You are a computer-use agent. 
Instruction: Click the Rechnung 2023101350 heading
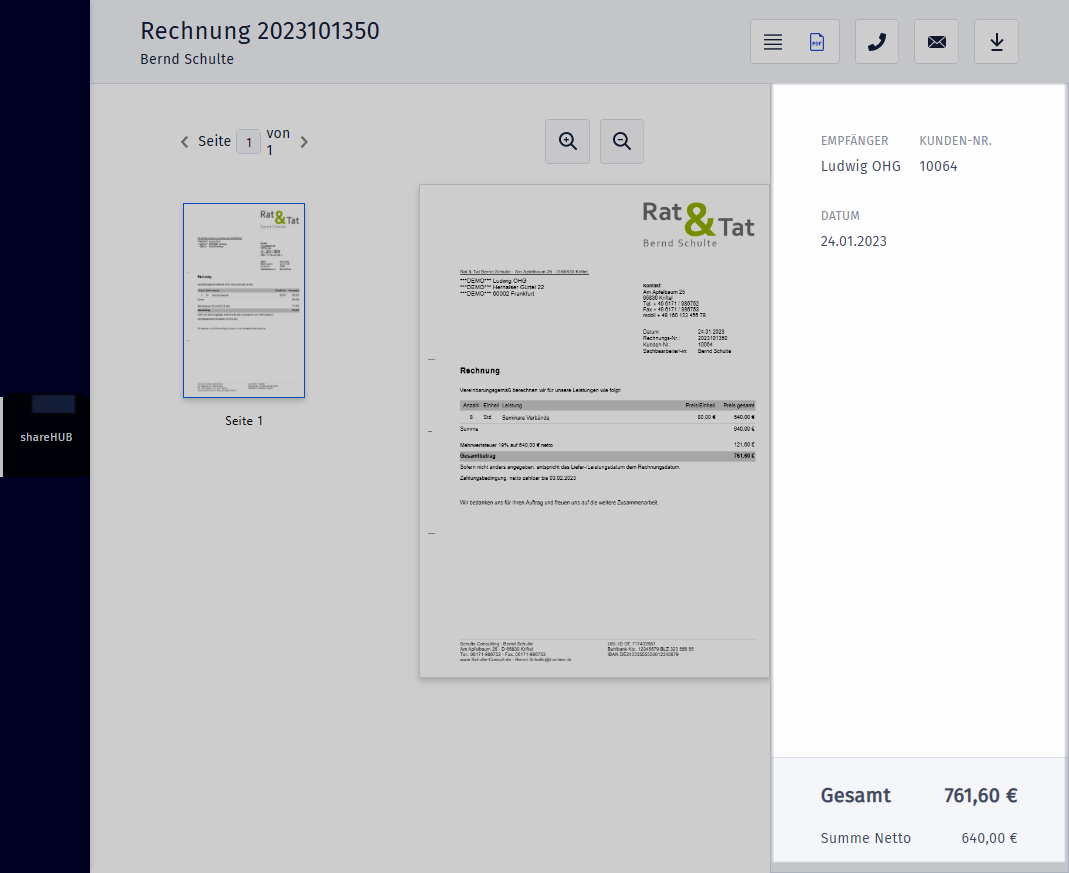(x=260, y=31)
